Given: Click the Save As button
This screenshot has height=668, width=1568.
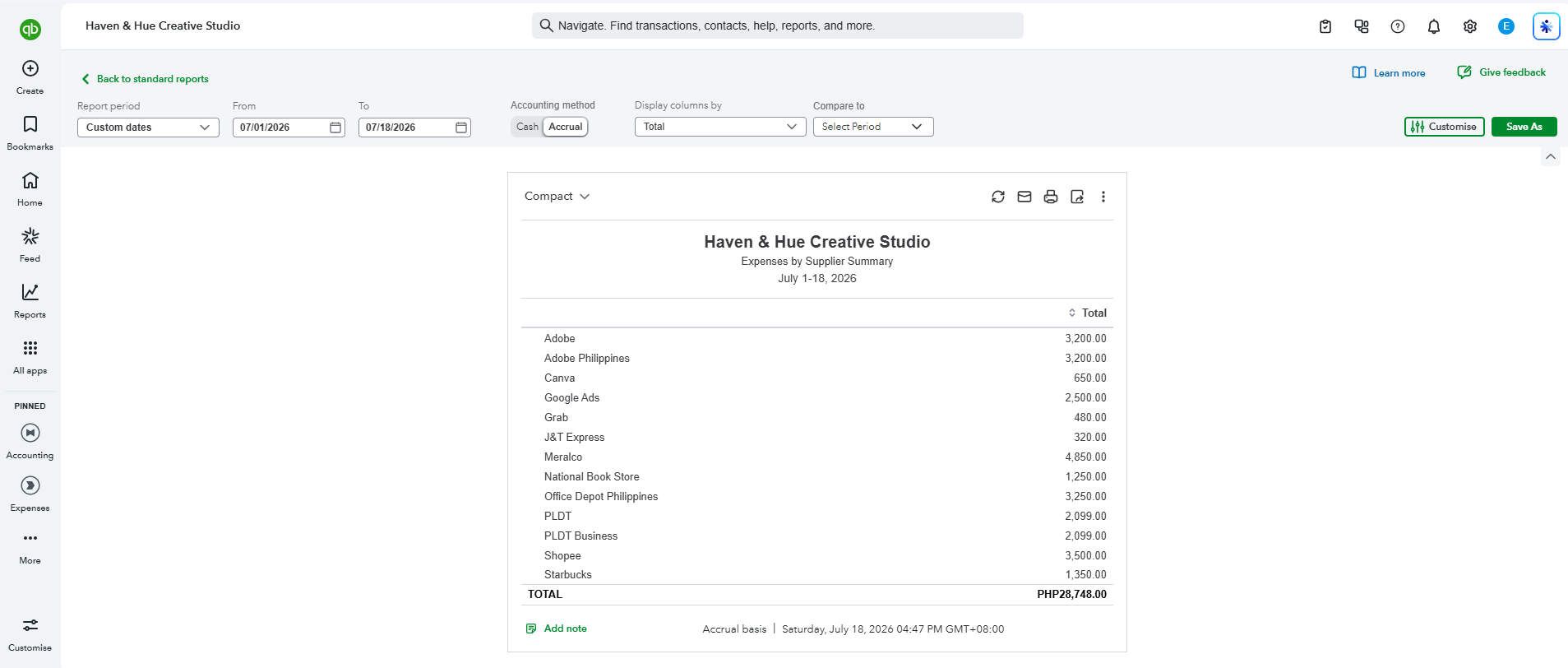Looking at the screenshot, I should 1524,127.
